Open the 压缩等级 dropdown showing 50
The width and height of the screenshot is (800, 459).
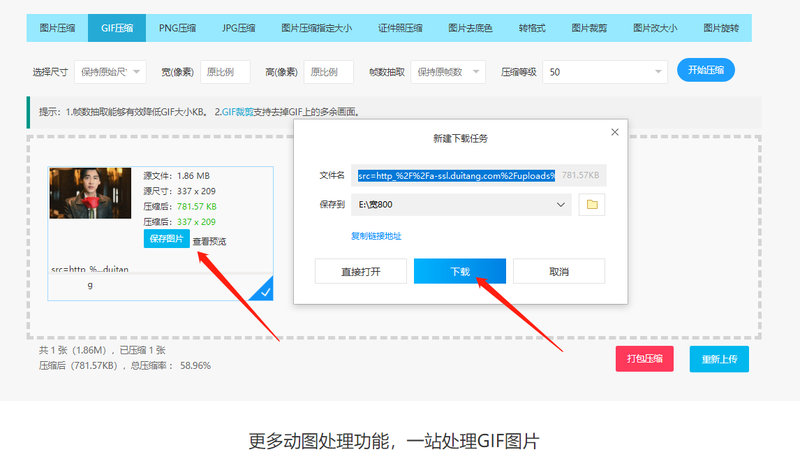605,72
